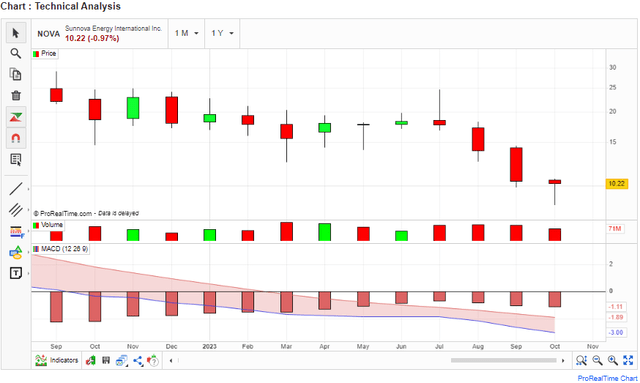Toggle the red-green candlestick style icon
The width and height of the screenshot is (640, 383).
pos(16,117)
